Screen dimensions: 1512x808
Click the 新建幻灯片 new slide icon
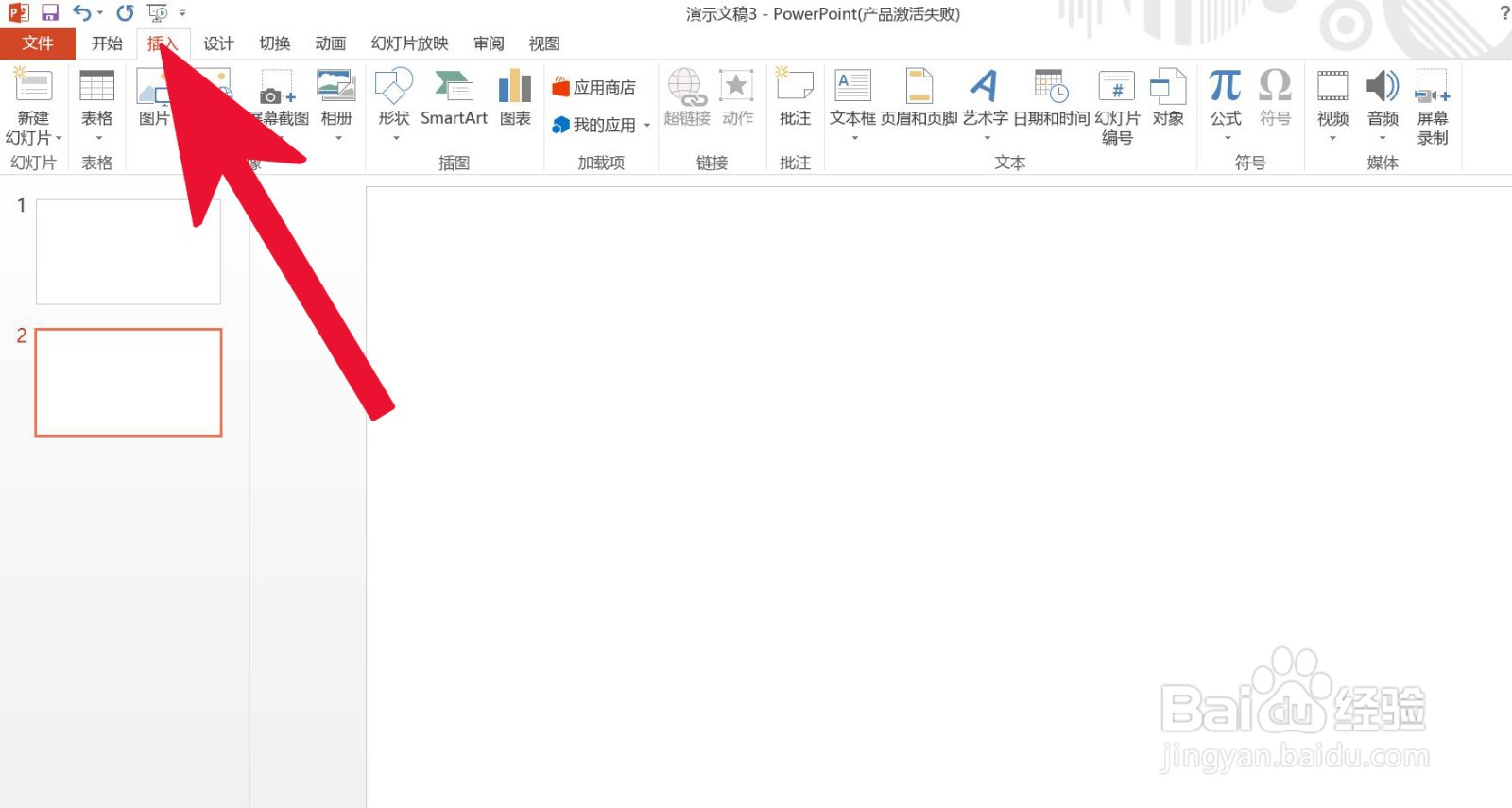pyautogui.click(x=33, y=85)
